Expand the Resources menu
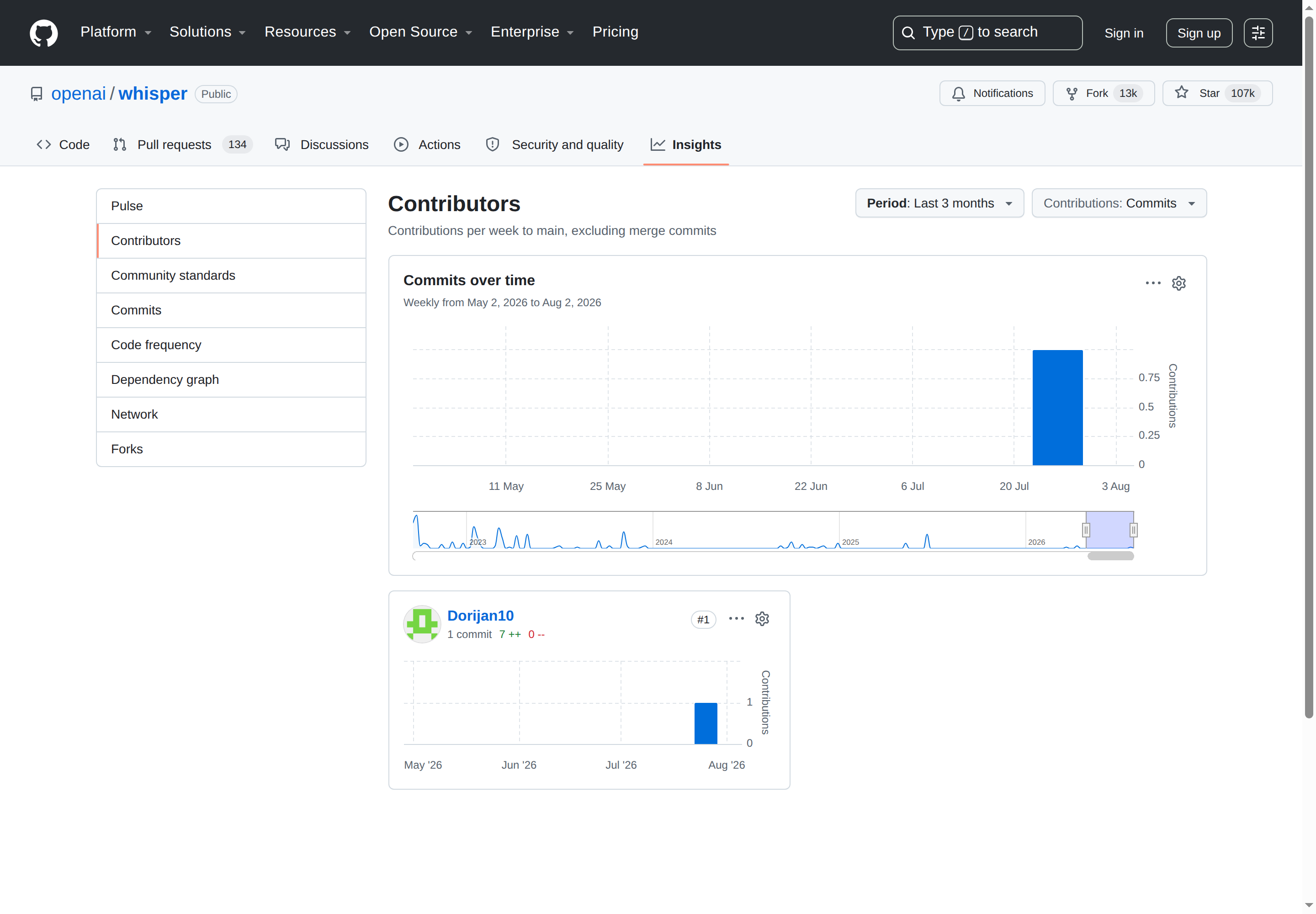 coord(308,32)
